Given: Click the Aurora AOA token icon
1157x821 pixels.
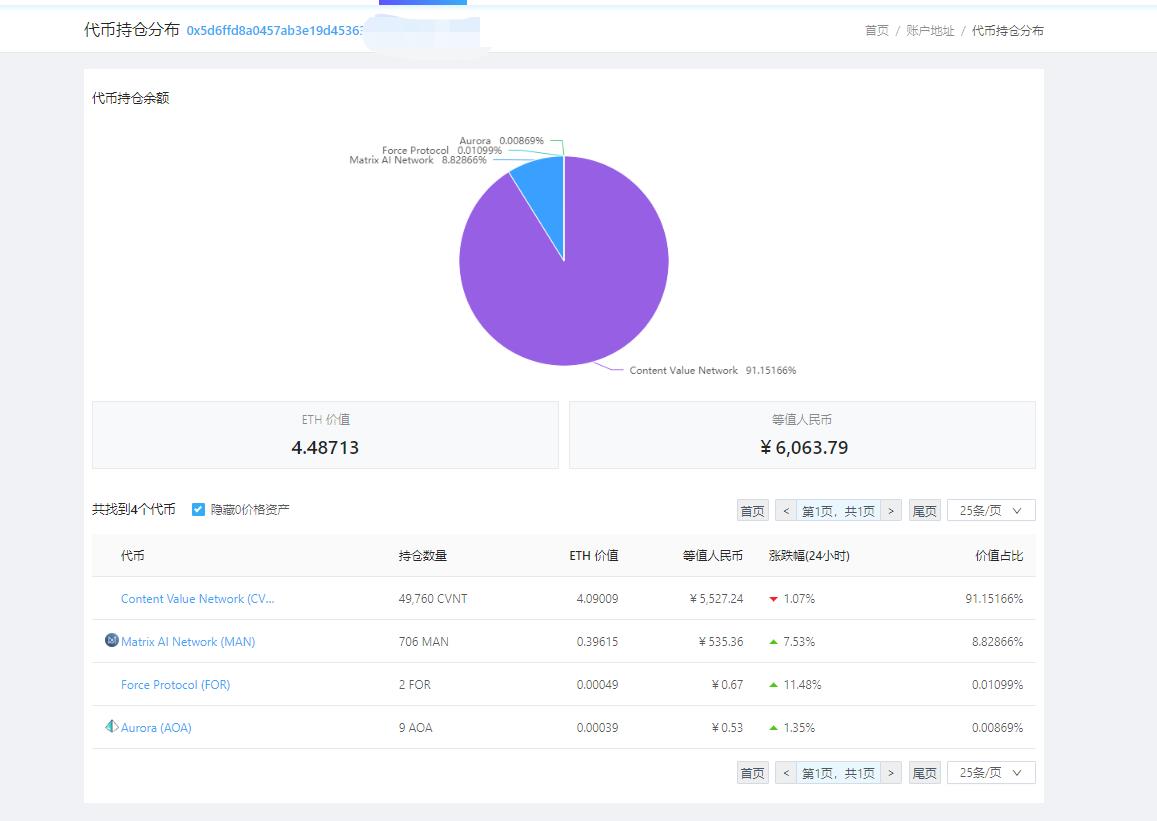Looking at the screenshot, I should (x=111, y=727).
